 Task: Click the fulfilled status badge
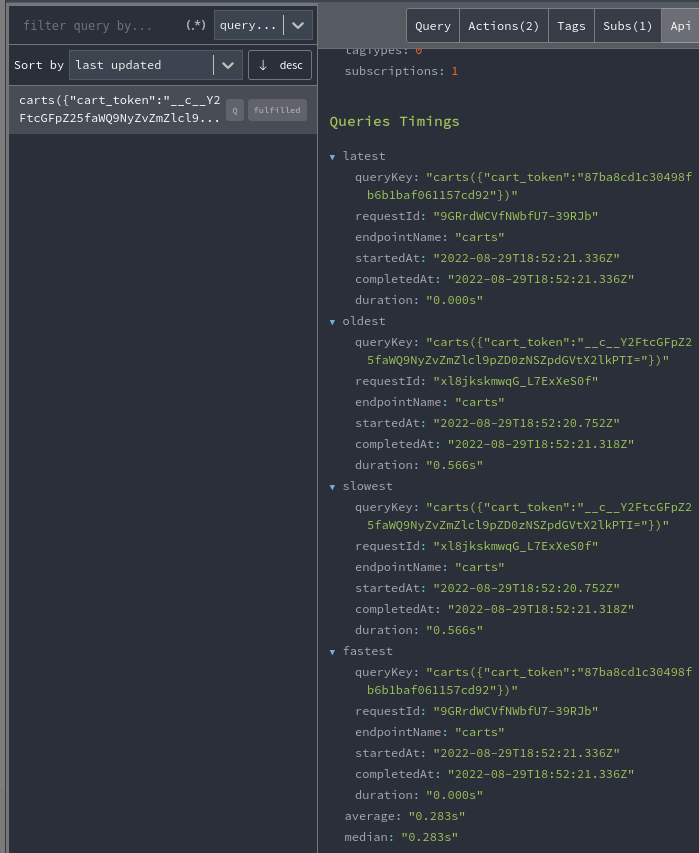(x=277, y=110)
